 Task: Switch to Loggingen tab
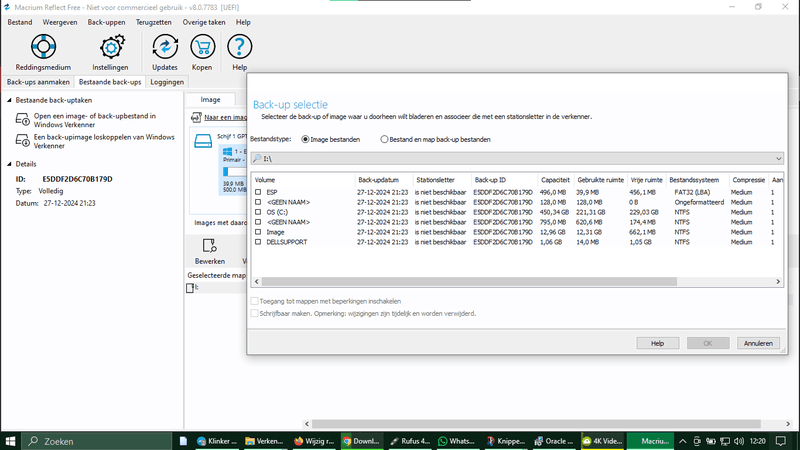[167, 82]
